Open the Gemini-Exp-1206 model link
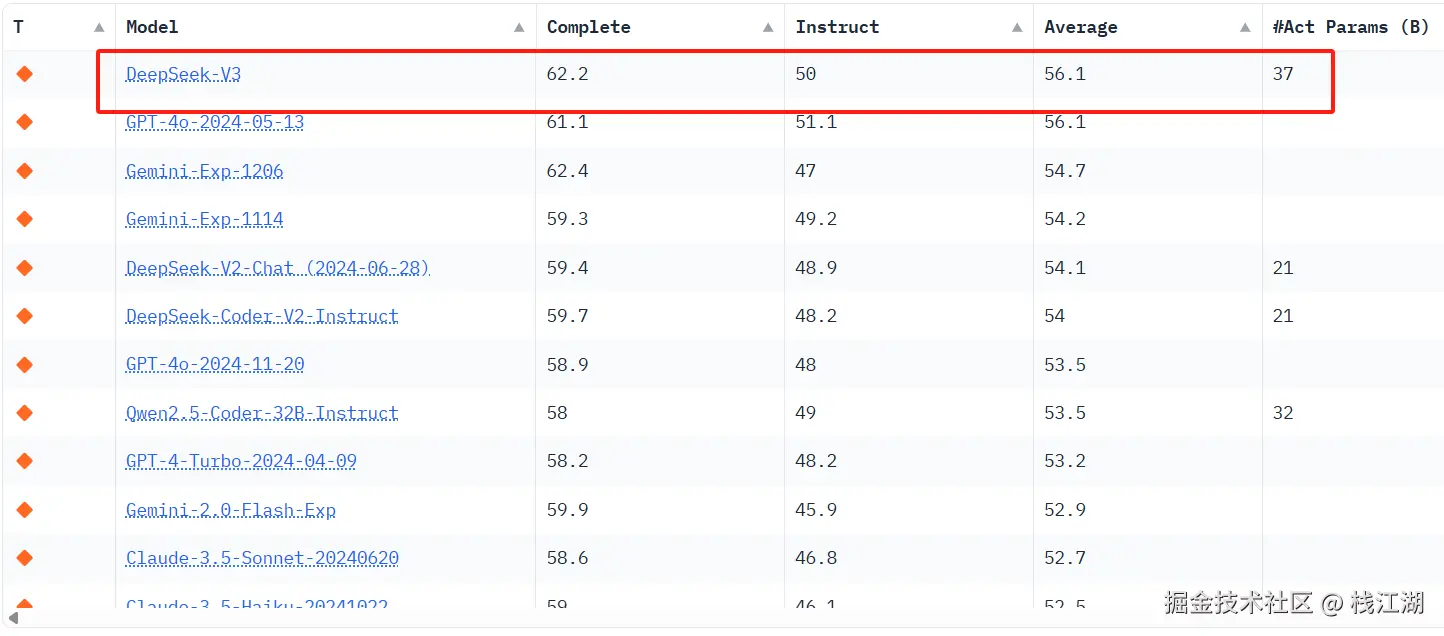The image size is (1444, 636). pyautogui.click(x=204, y=171)
